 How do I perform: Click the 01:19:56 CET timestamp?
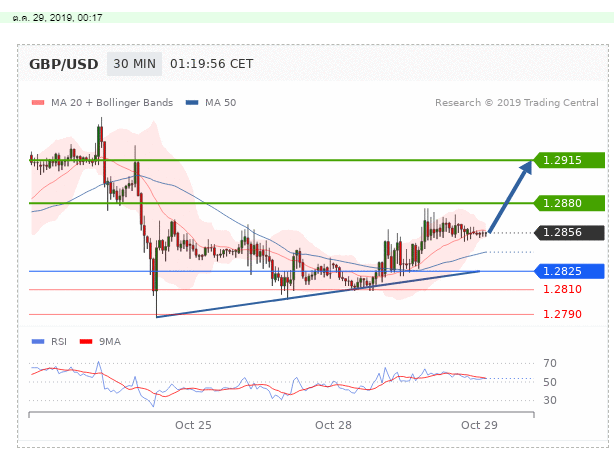coord(211,64)
